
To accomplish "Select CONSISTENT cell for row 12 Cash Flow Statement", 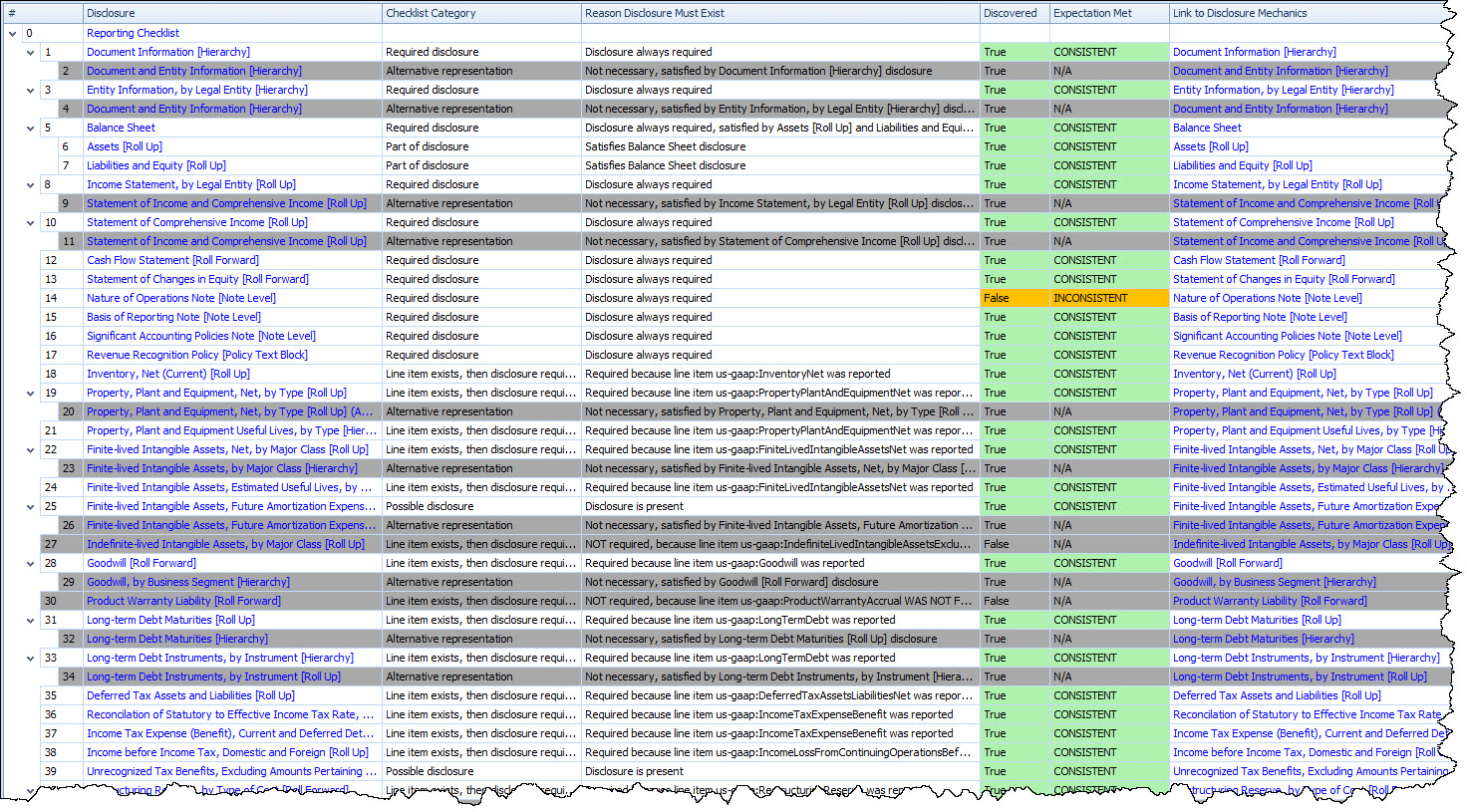I will (1109, 260).
